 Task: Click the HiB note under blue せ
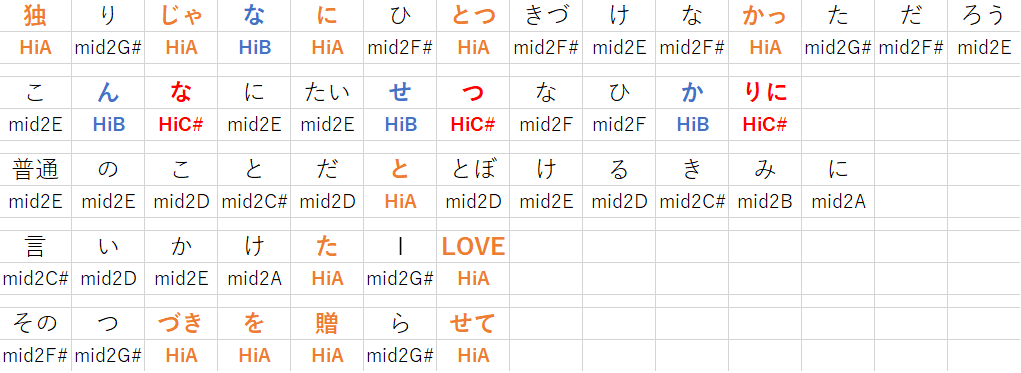(x=400, y=124)
